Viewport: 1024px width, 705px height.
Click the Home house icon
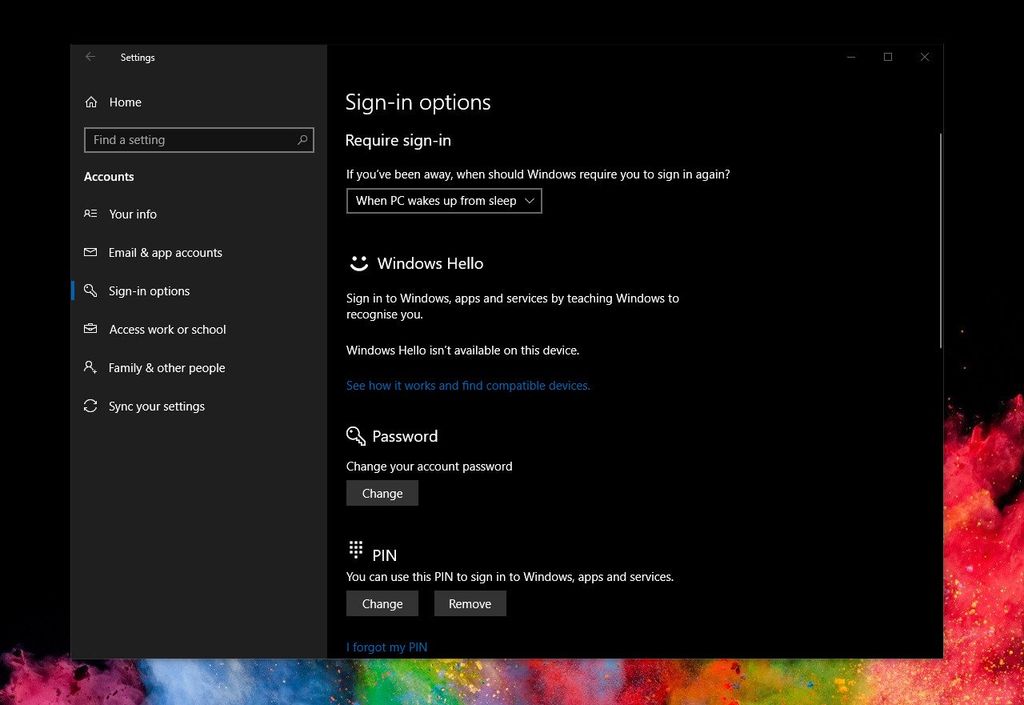coord(91,101)
